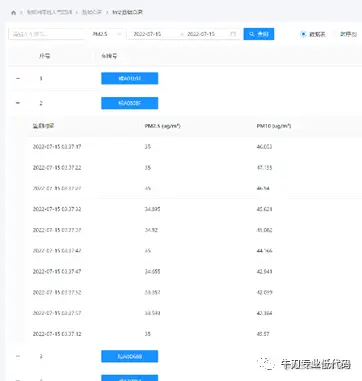This screenshot has width=362, height=381.
Task: Go to home via breadcrumb house icon
Action: [13, 13]
